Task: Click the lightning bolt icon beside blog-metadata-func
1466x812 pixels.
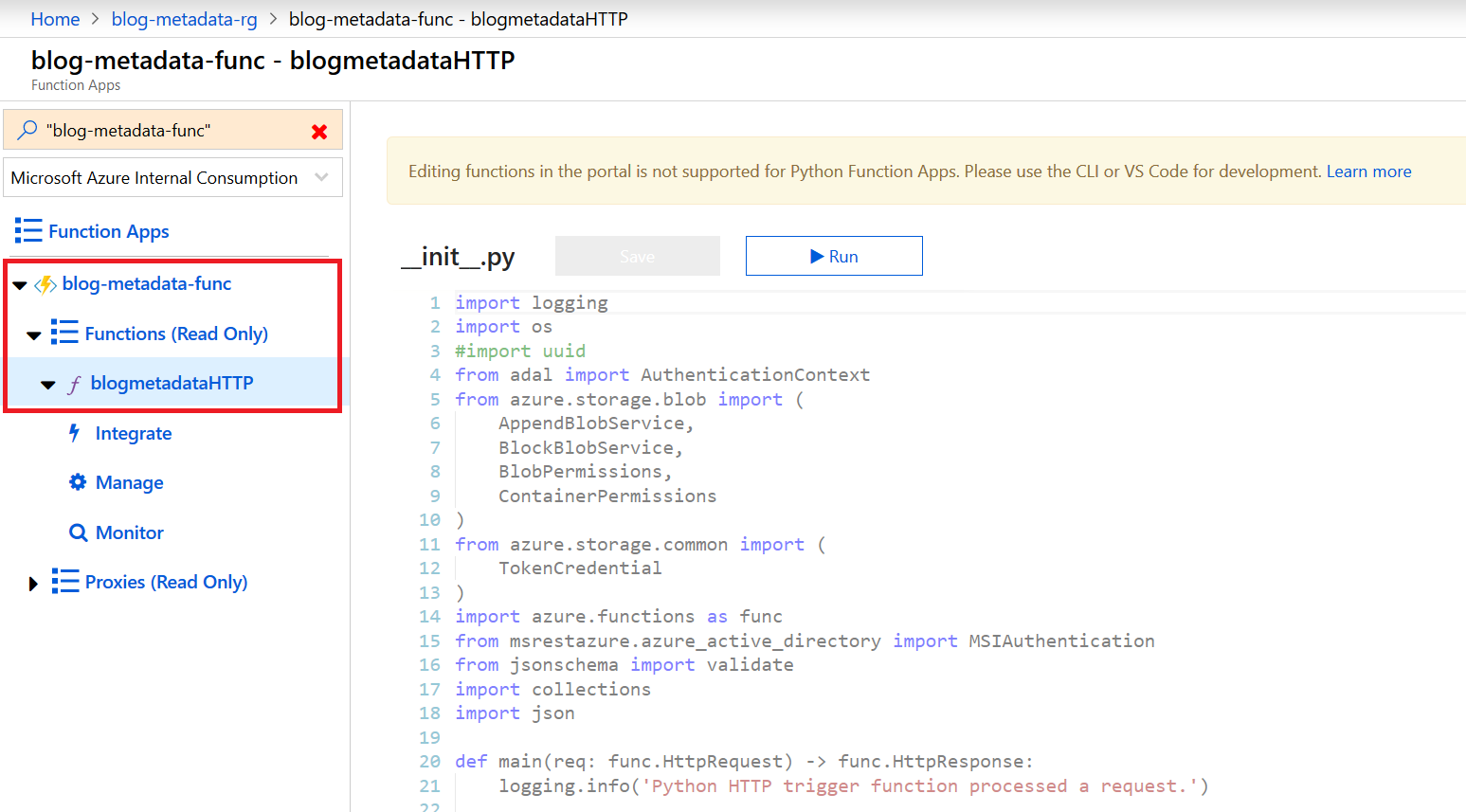Action: click(x=45, y=284)
